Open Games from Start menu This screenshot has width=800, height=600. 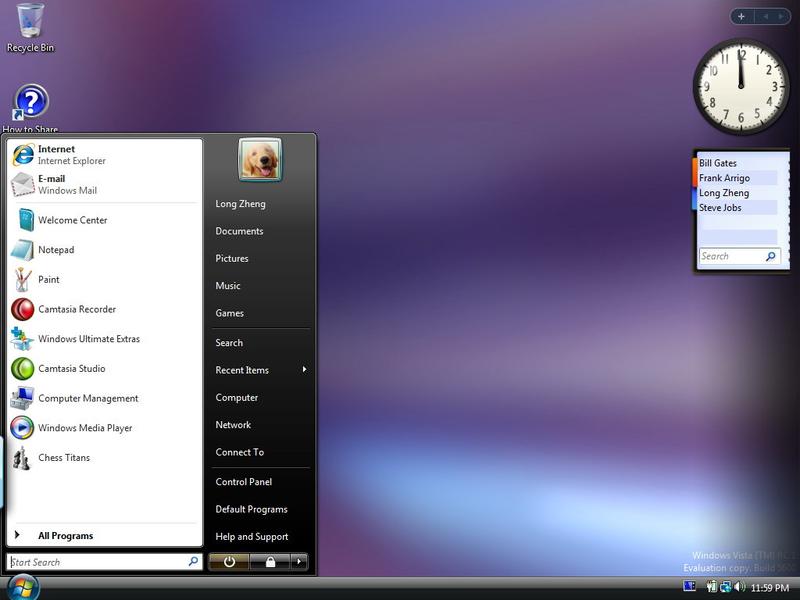229,313
